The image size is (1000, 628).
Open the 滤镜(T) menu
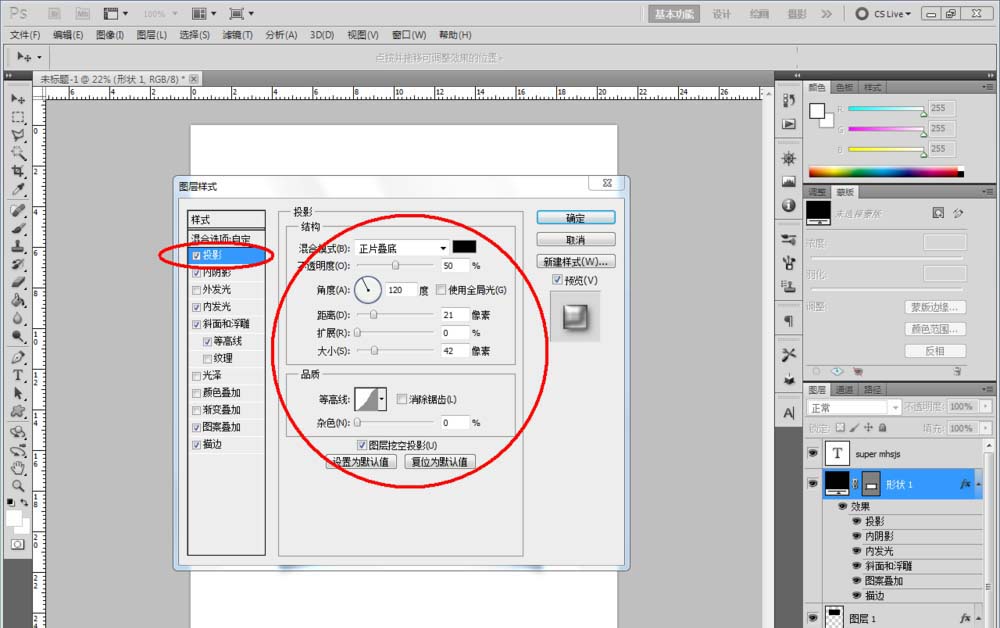[237, 35]
